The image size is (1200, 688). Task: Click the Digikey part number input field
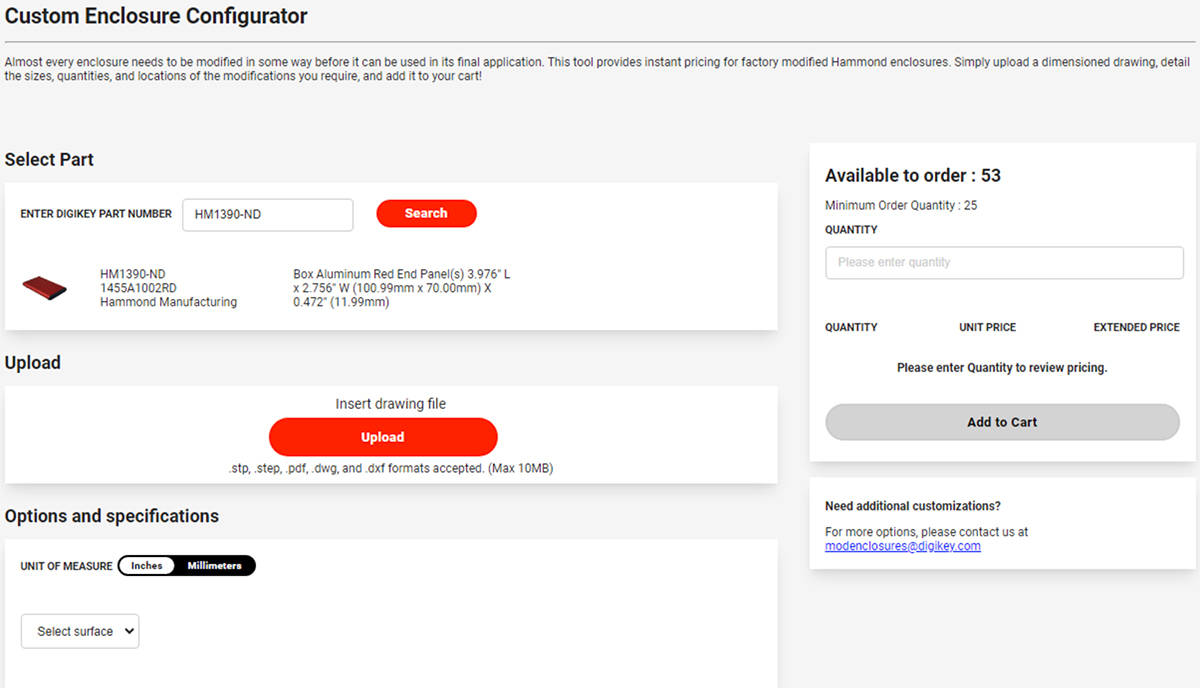pyautogui.click(x=268, y=215)
